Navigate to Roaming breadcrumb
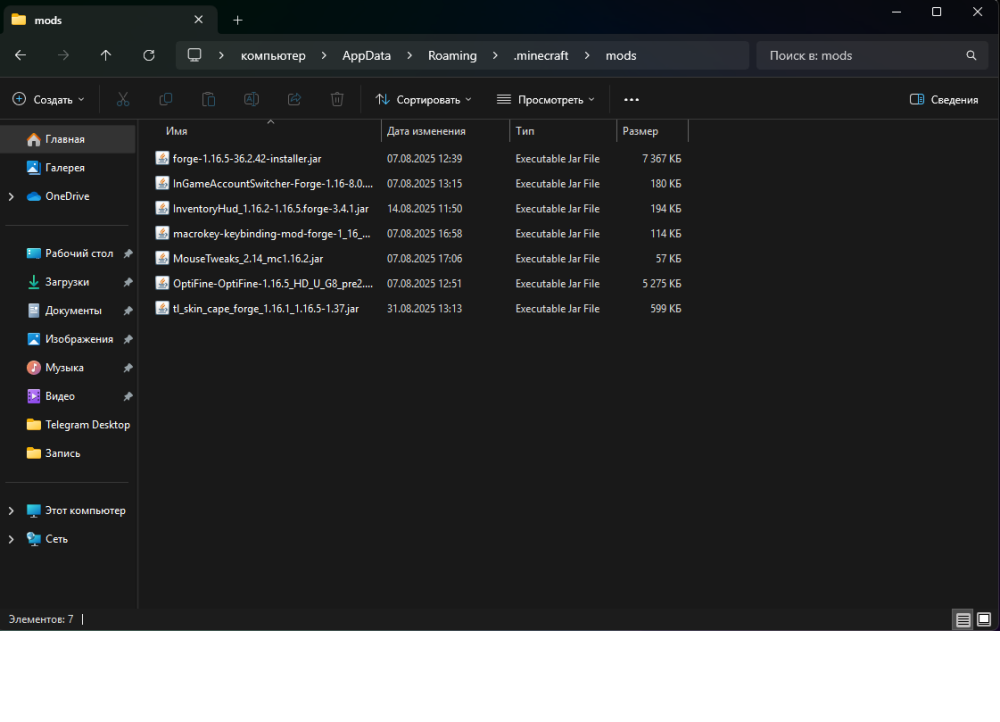 pos(452,55)
